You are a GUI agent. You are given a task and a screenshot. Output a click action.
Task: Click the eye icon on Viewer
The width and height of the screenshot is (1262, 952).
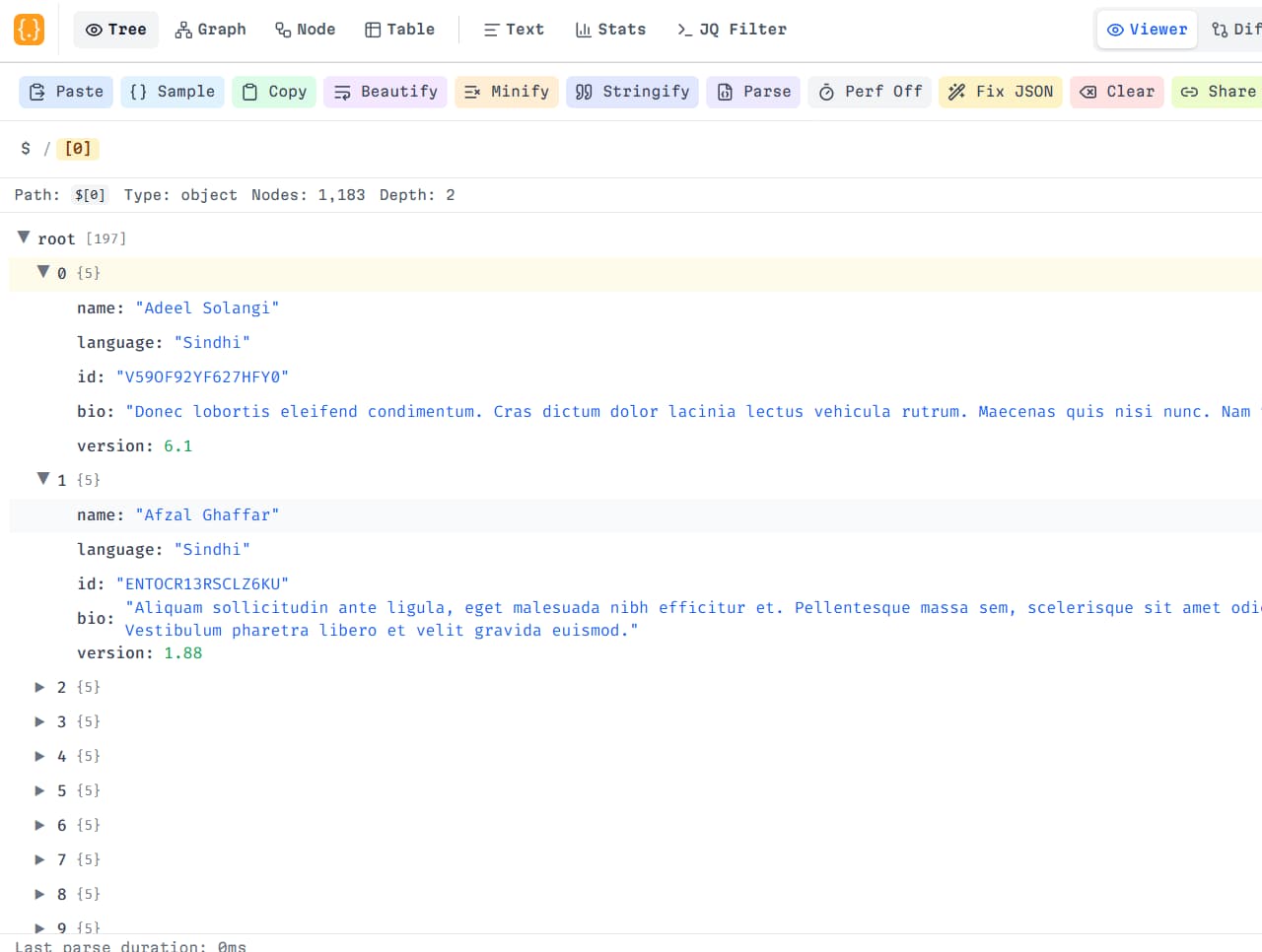[1116, 31]
